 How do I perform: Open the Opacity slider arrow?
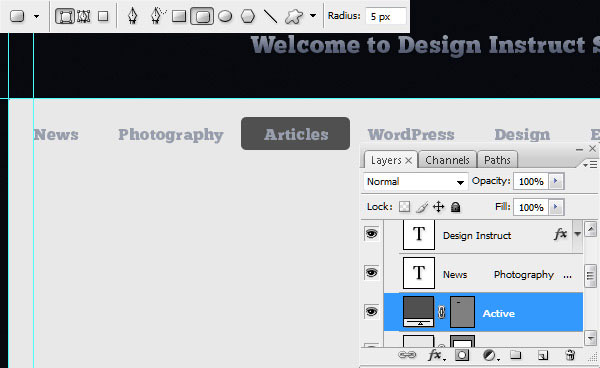click(x=556, y=181)
